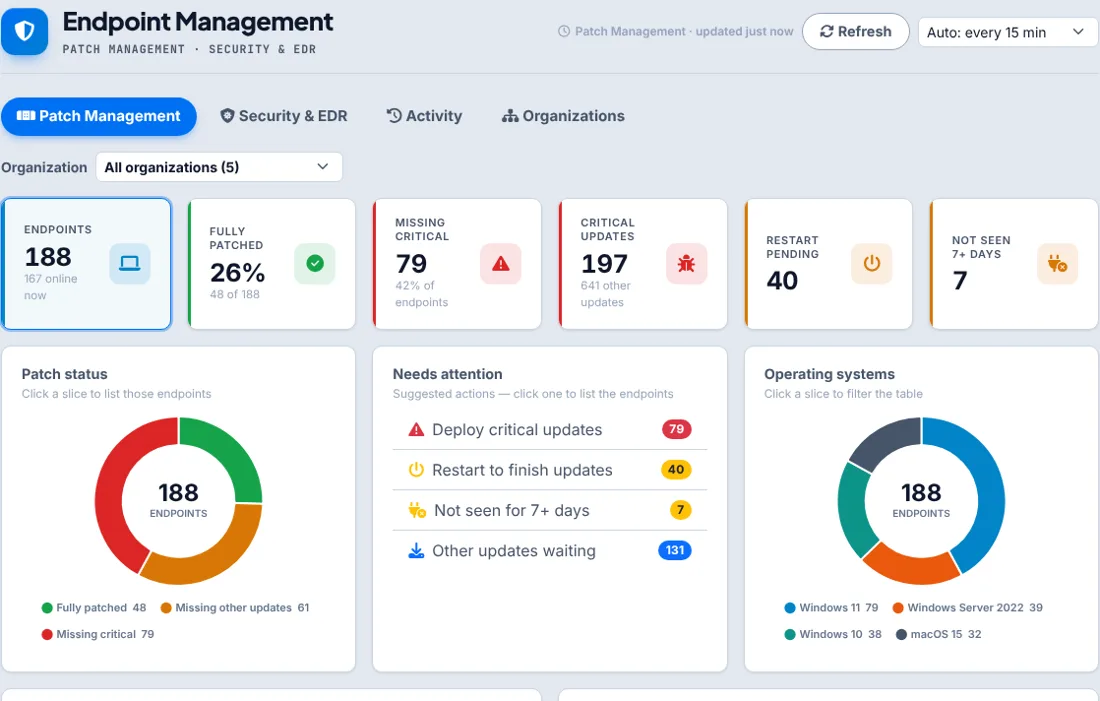
Task: Click the power icon next to Restart to finish updates
Action: coord(416,469)
